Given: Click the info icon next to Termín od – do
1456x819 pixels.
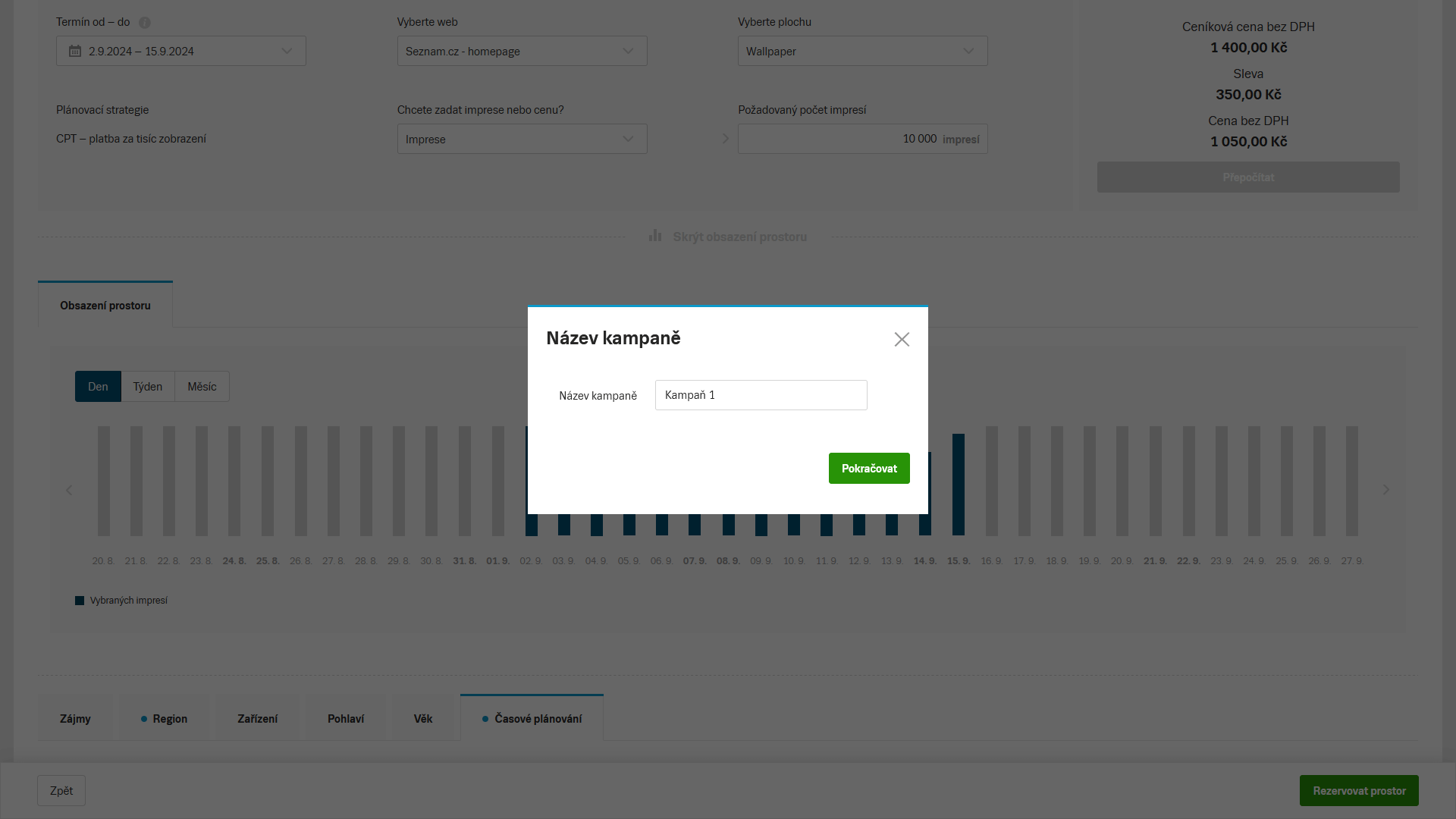Looking at the screenshot, I should (145, 23).
